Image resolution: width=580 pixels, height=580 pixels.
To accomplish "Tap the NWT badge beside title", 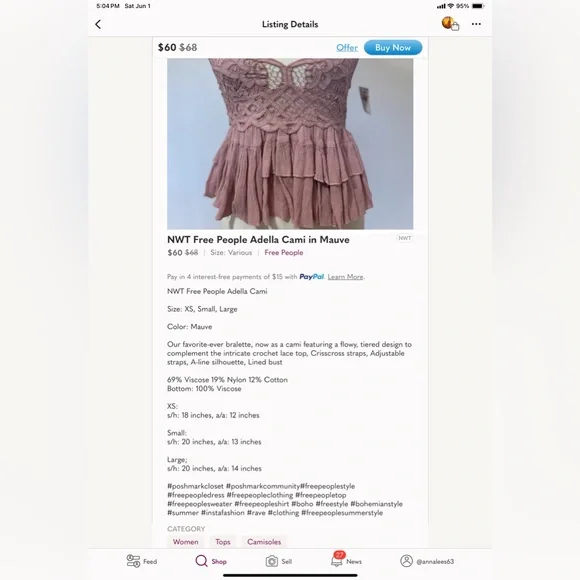I will [405, 238].
